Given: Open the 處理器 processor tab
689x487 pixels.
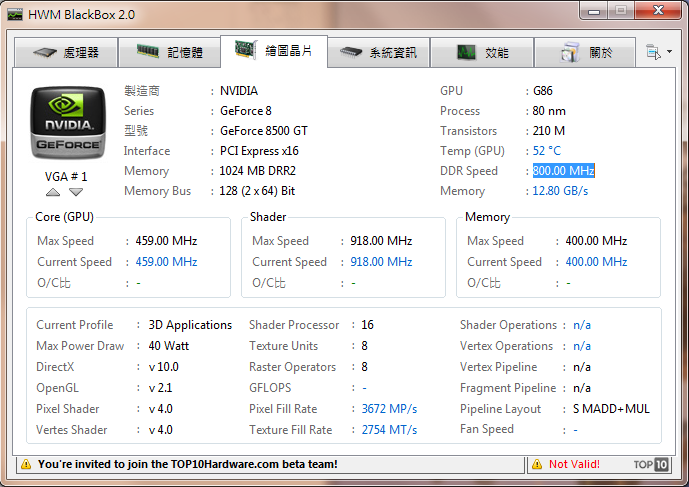Looking at the screenshot, I should tap(66, 53).
